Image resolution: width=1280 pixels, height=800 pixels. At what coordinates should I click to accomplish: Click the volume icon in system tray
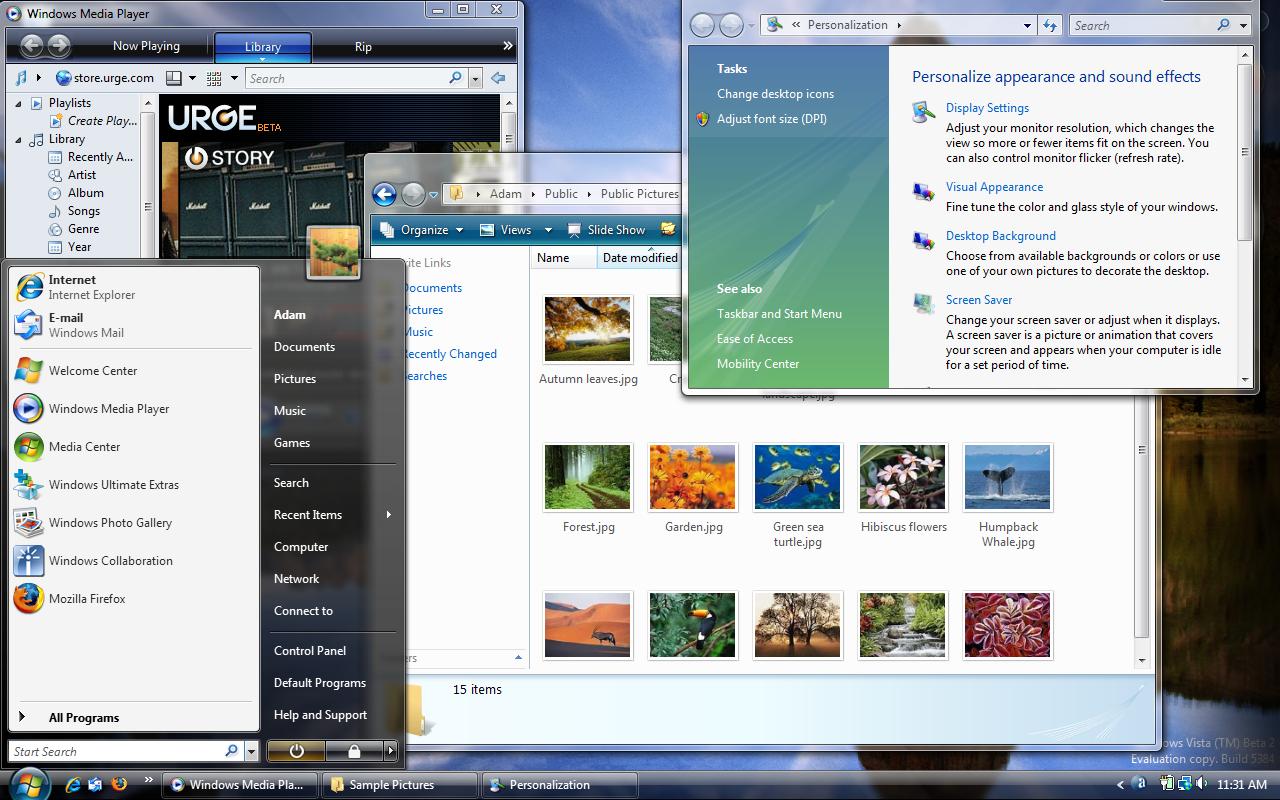(x=1203, y=784)
